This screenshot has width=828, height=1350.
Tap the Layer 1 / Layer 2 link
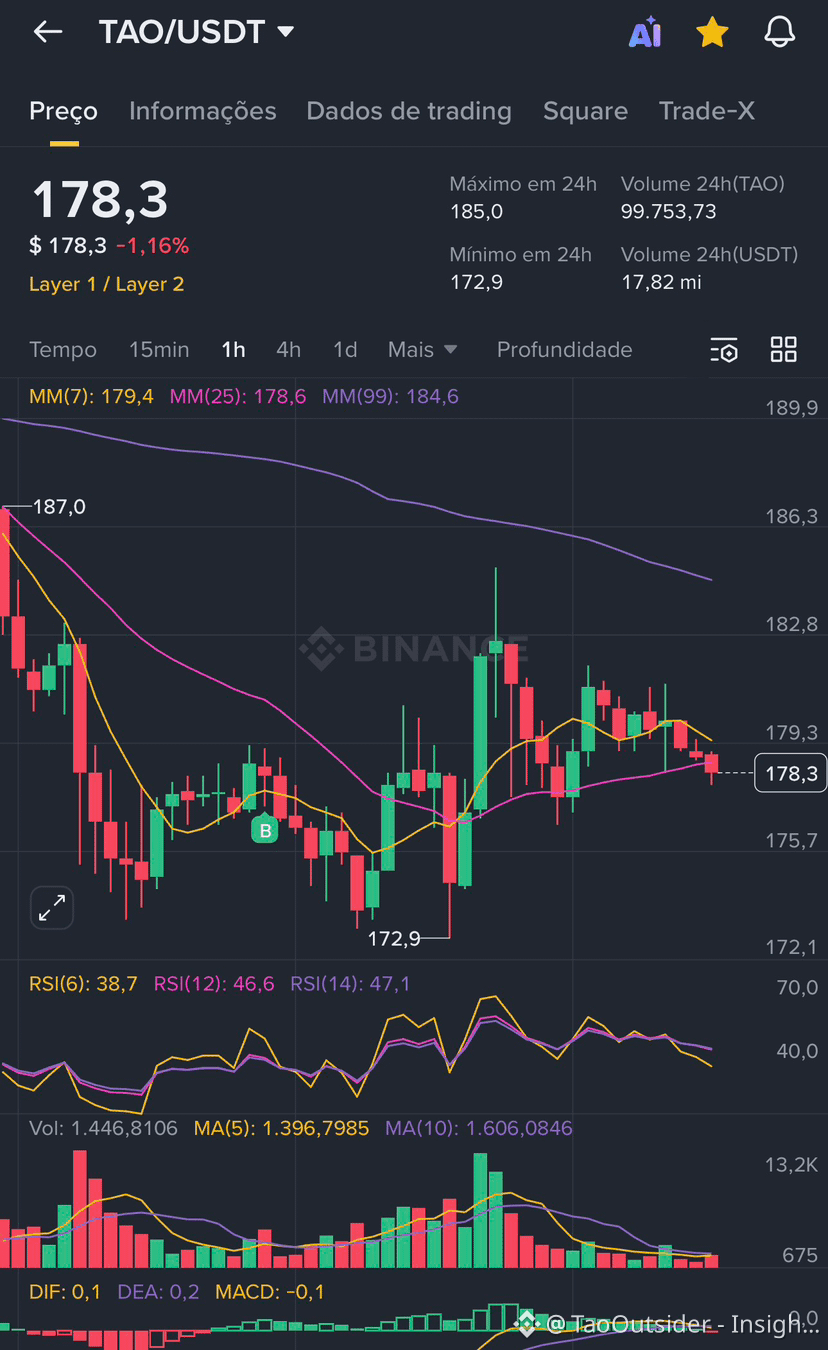106,284
